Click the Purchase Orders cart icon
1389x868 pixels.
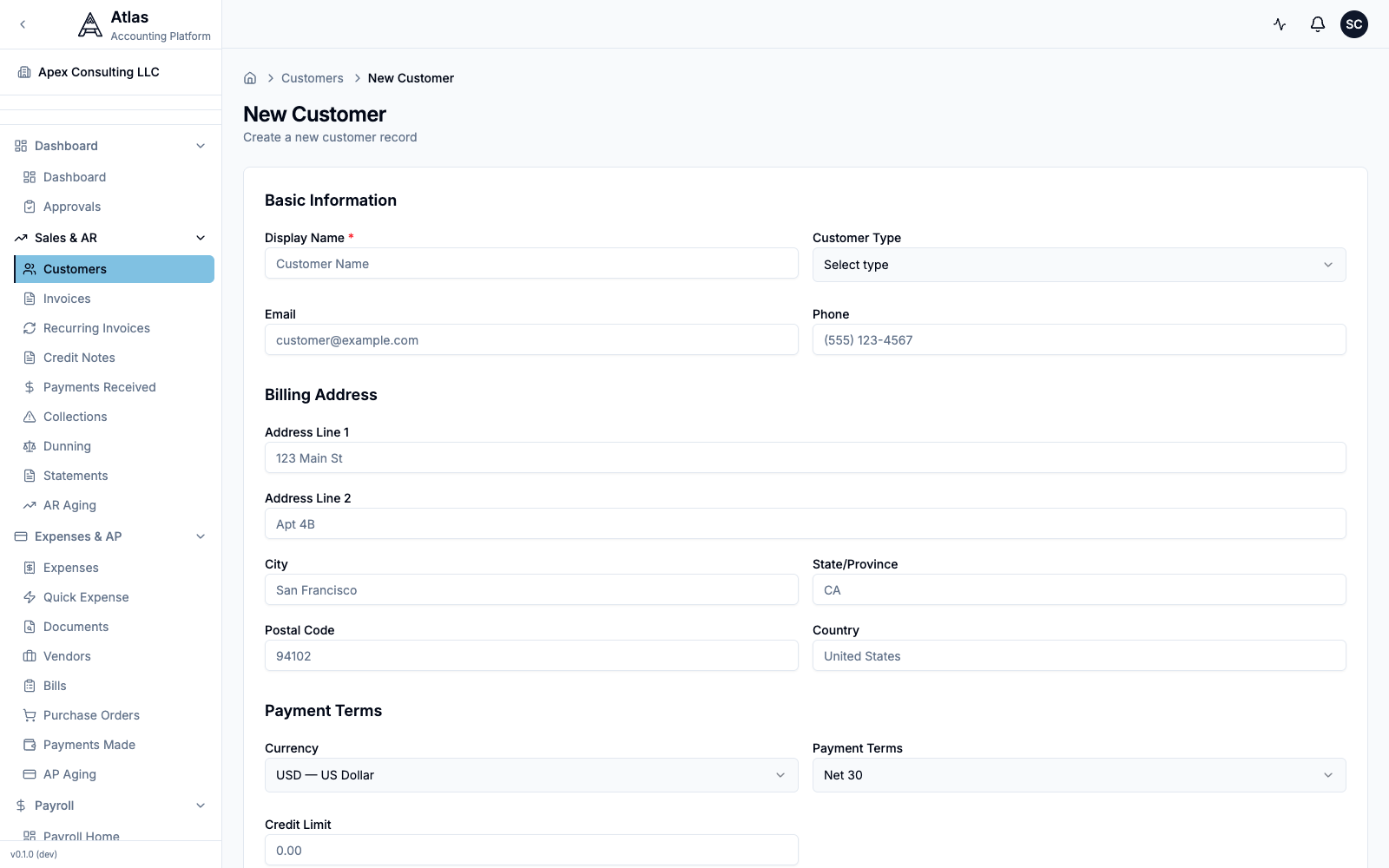(x=30, y=715)
